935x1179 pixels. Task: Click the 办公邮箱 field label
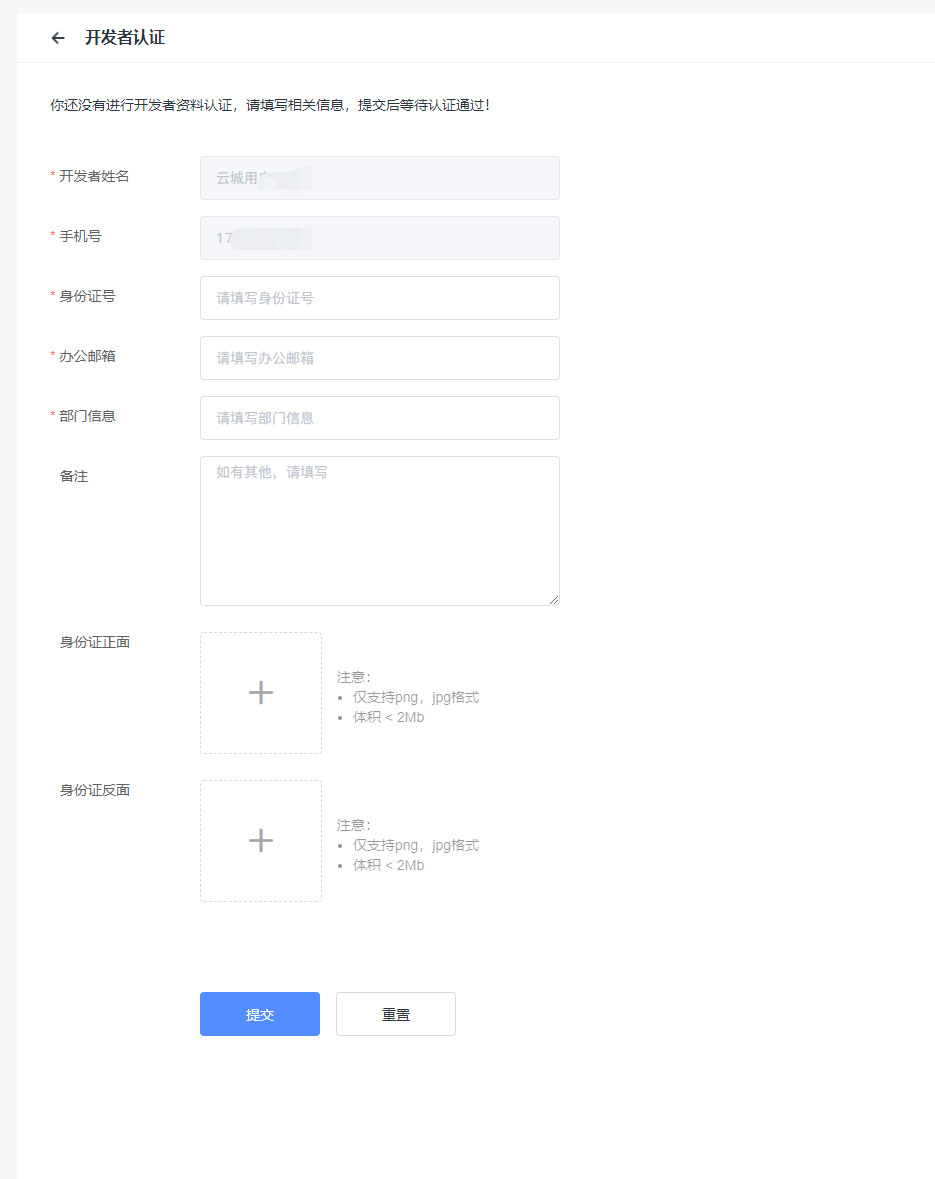87,356
